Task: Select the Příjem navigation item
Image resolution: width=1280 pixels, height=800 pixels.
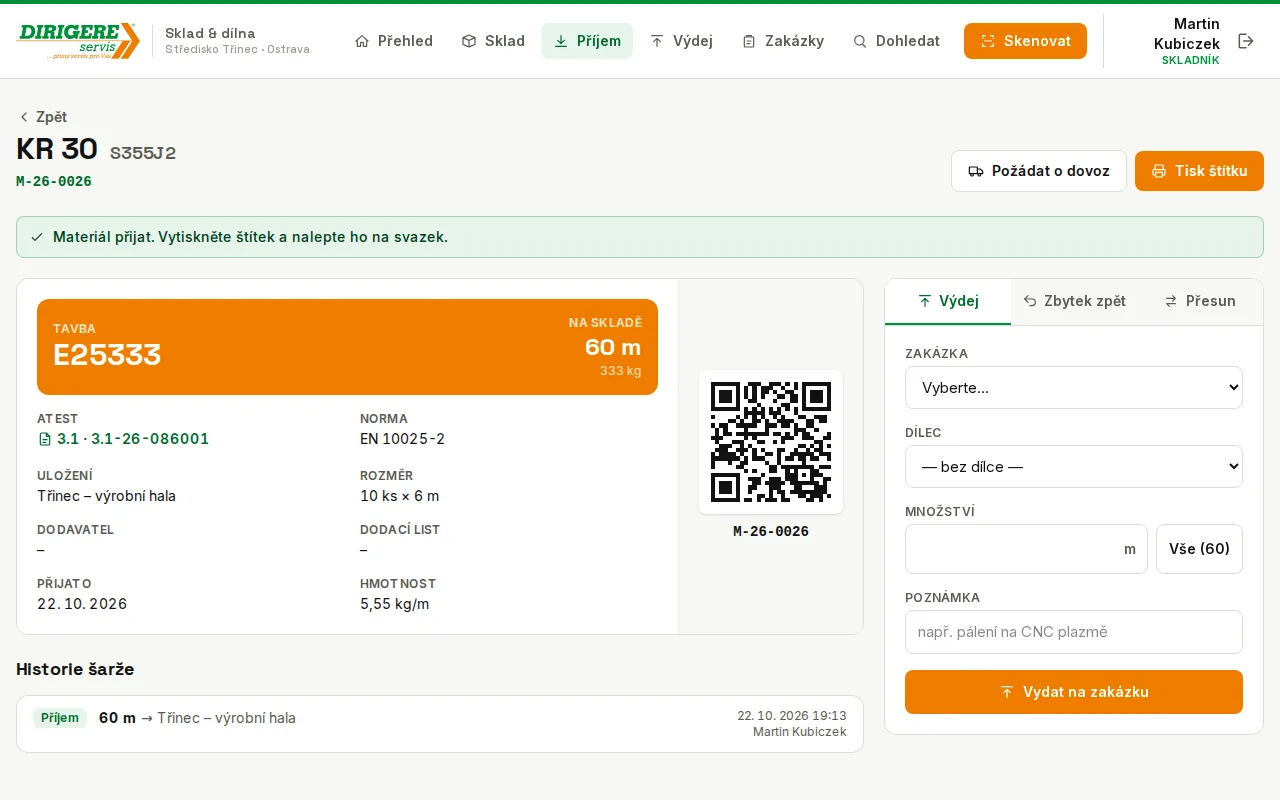Action: point(587,41)
